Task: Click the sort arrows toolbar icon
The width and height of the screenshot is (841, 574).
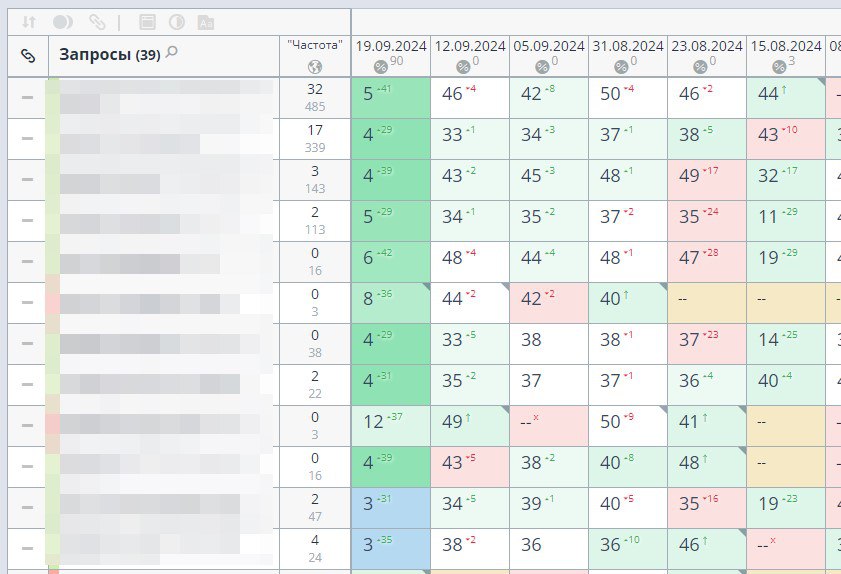Action: [x=29, y=22]
